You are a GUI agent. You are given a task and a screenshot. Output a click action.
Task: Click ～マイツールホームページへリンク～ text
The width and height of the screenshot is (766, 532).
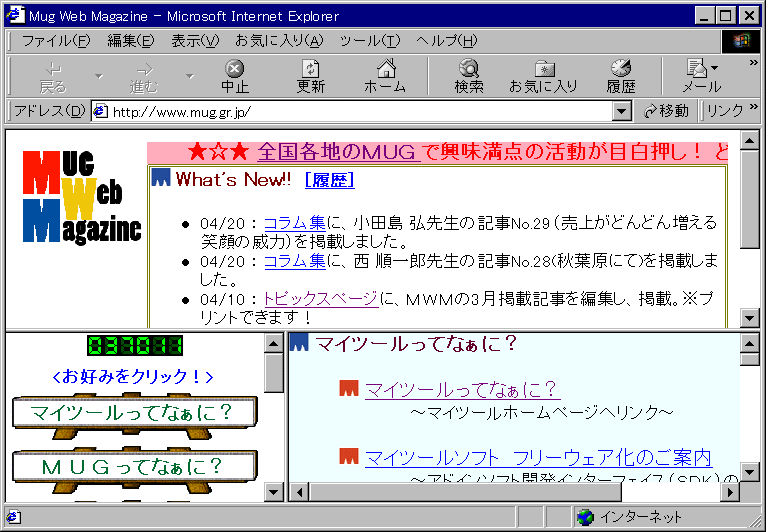(x=541, y=413)
